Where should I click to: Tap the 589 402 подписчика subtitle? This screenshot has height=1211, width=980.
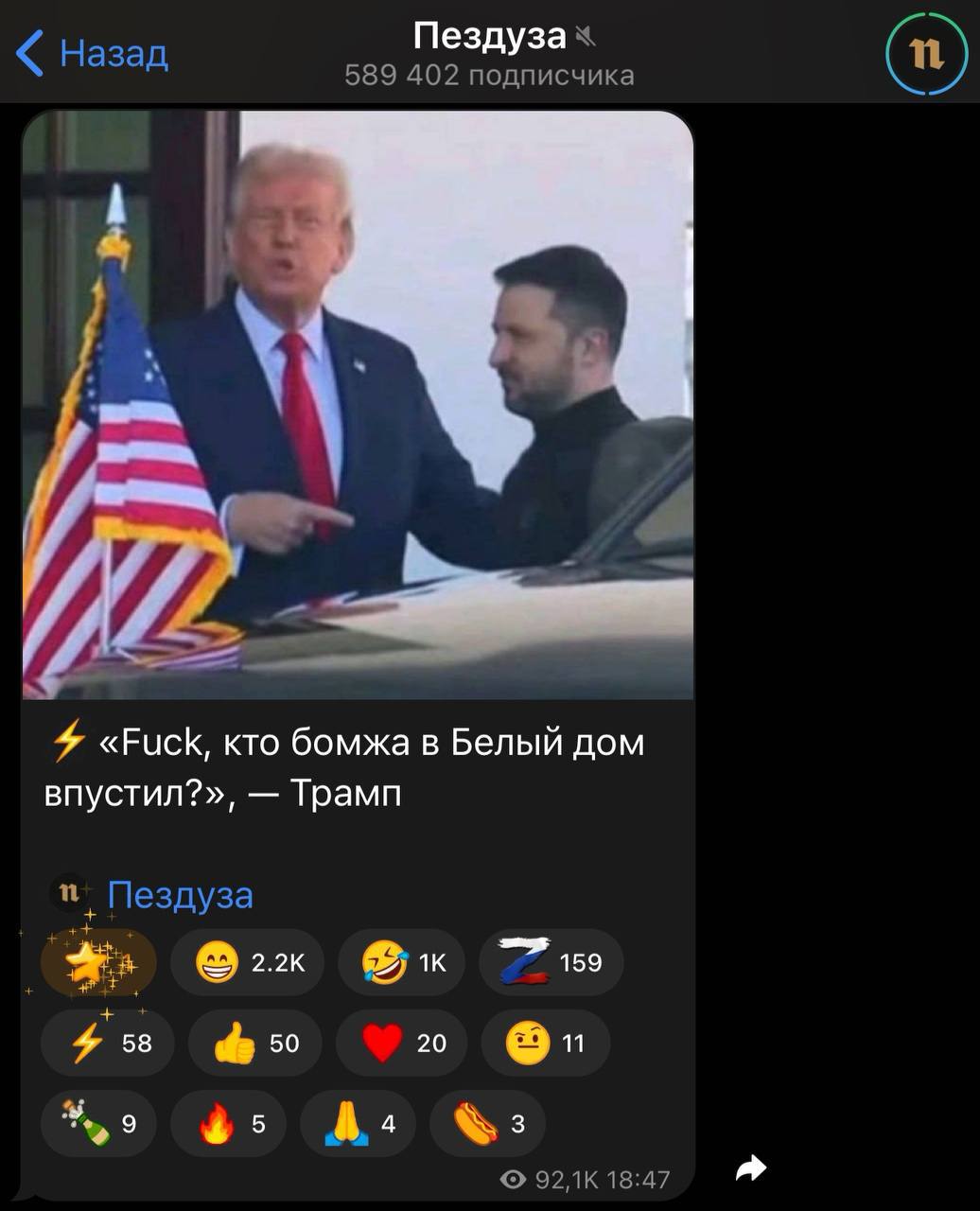click(x=489, y=76)
